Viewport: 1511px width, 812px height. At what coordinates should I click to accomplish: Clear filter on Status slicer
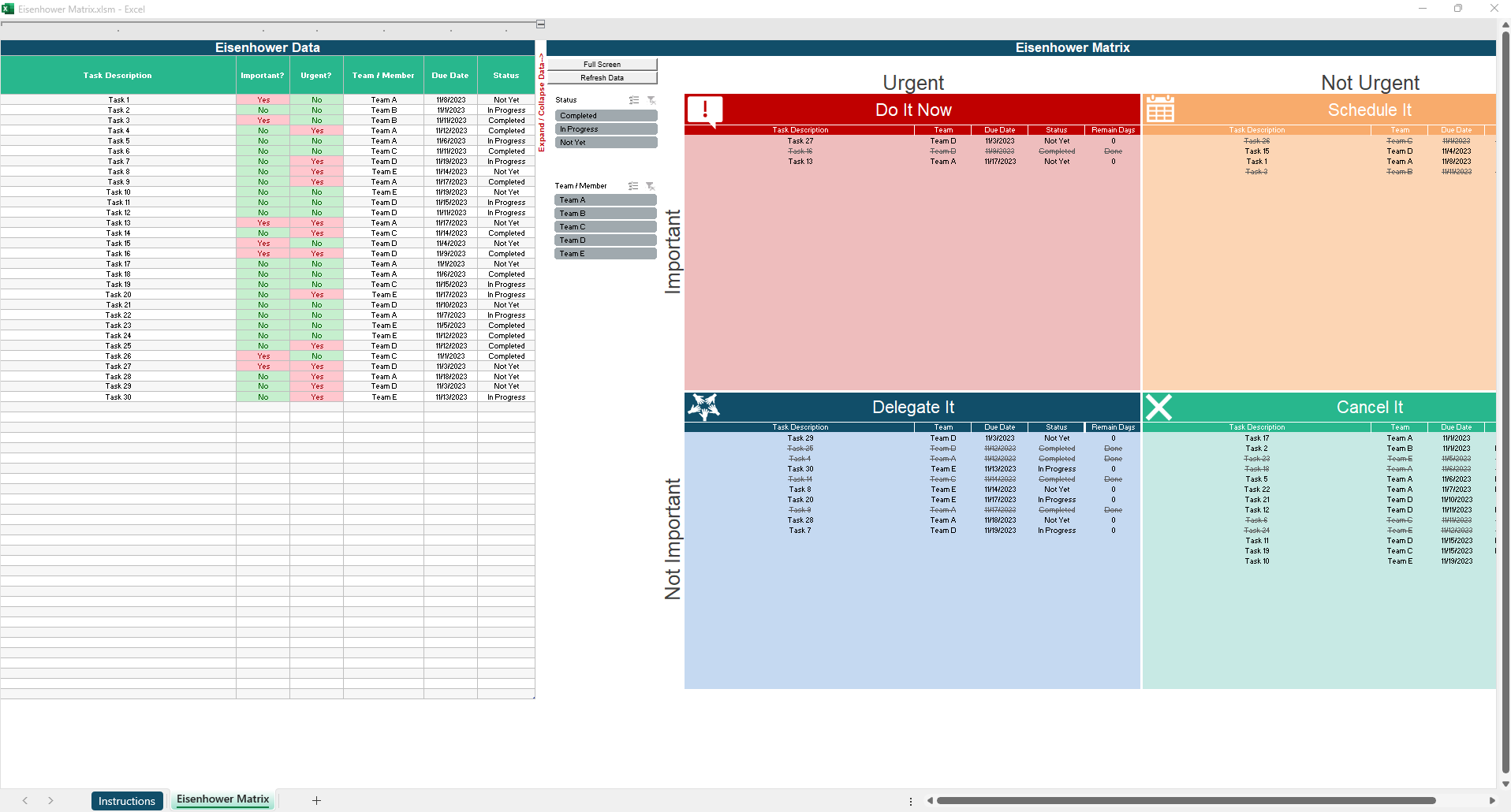point(651,100)
